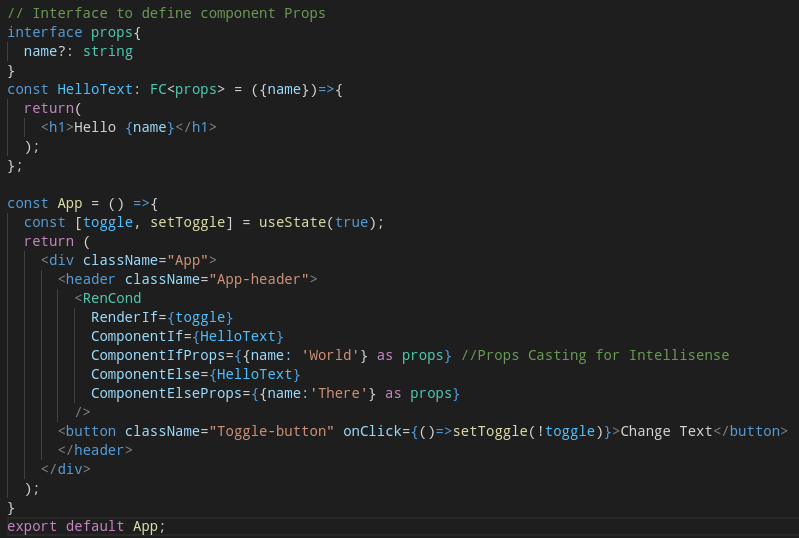Click the string "App" in div className

188,260
